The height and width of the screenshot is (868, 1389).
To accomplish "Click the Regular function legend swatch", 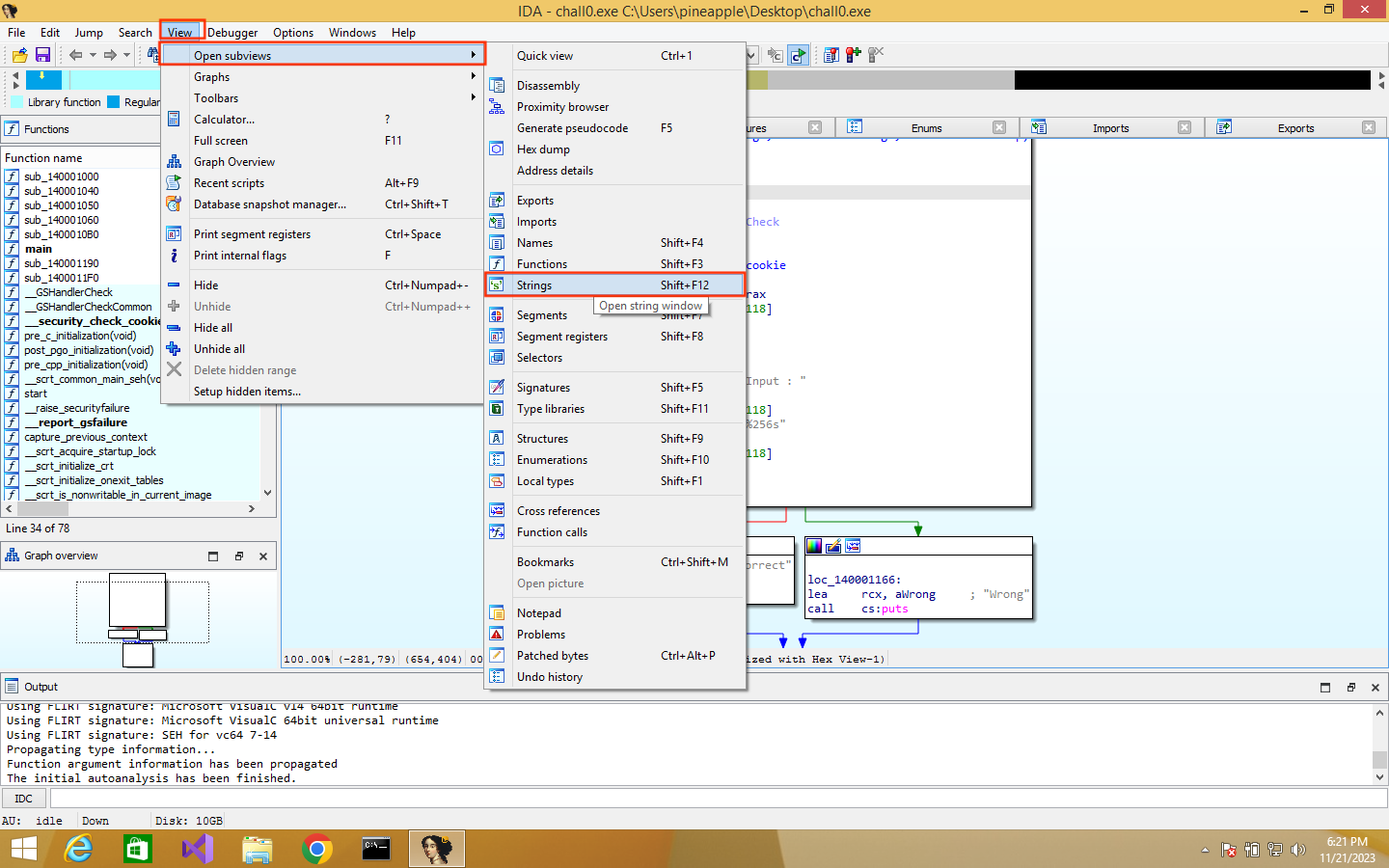I will tap(114, 101).
